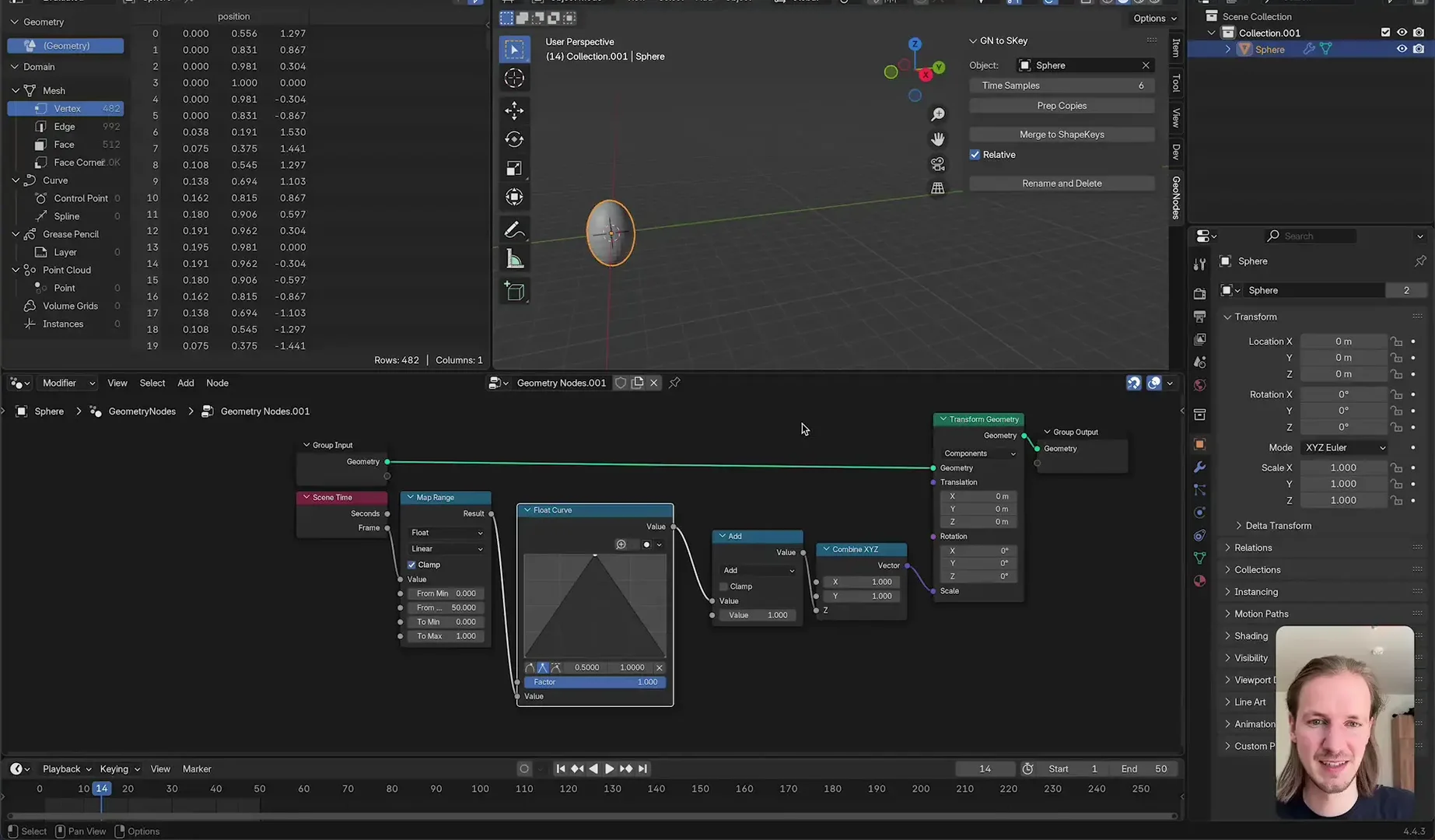Click the Z axis on navigation gizmo
Screen dimensions: 1435x840
click(x=915, y=44)
